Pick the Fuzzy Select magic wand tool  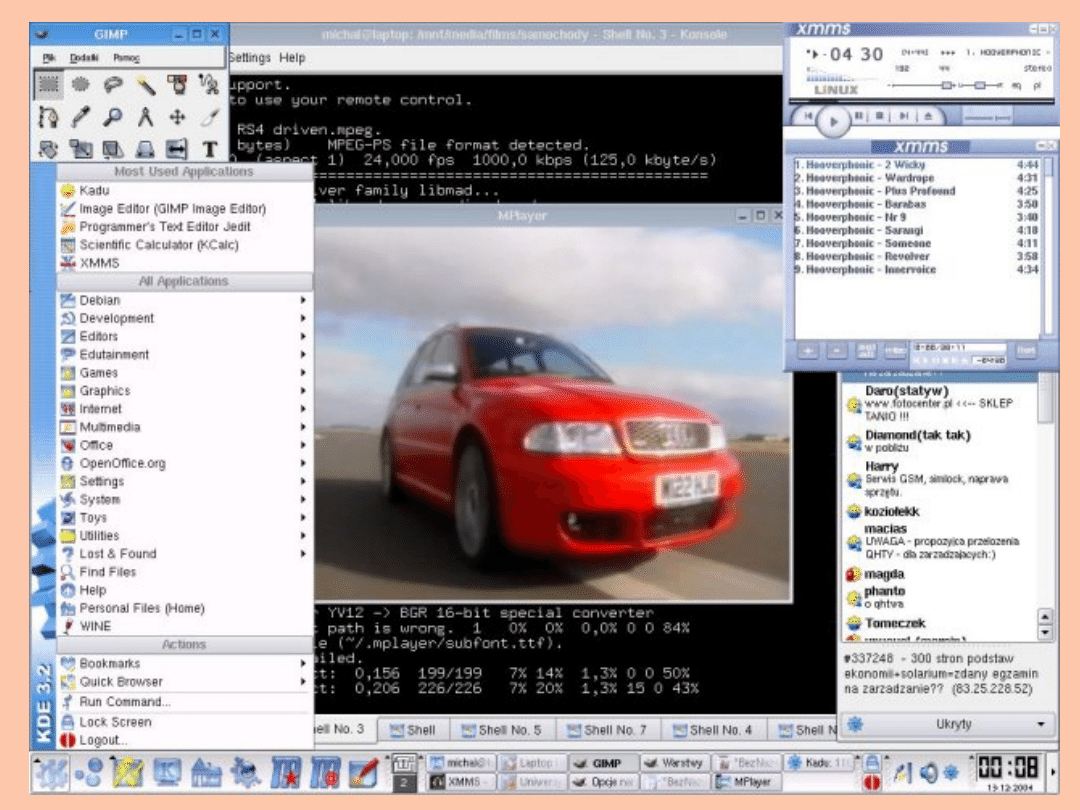(145, 85)
